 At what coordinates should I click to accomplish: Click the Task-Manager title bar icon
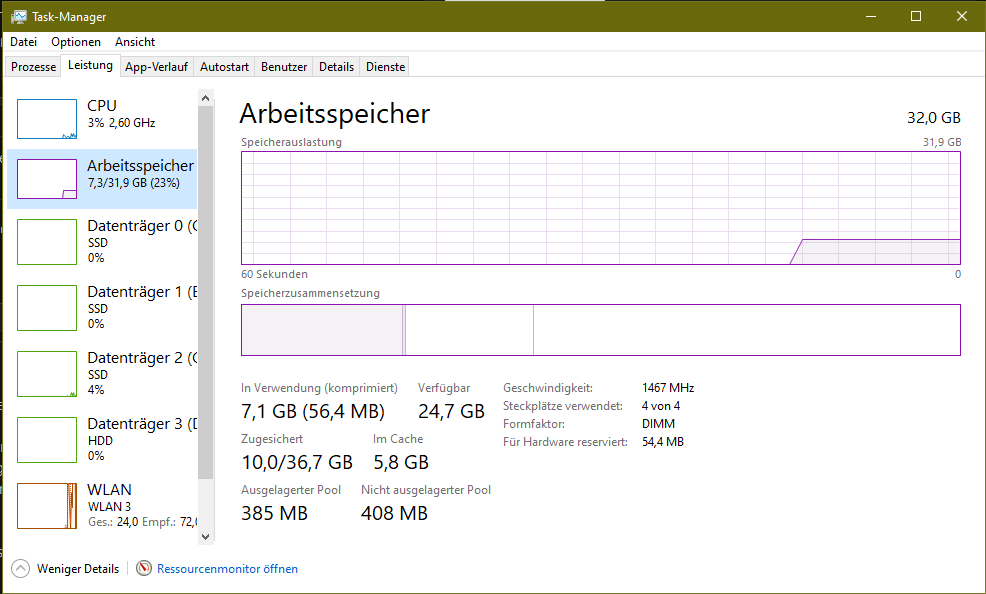point(19,17)
